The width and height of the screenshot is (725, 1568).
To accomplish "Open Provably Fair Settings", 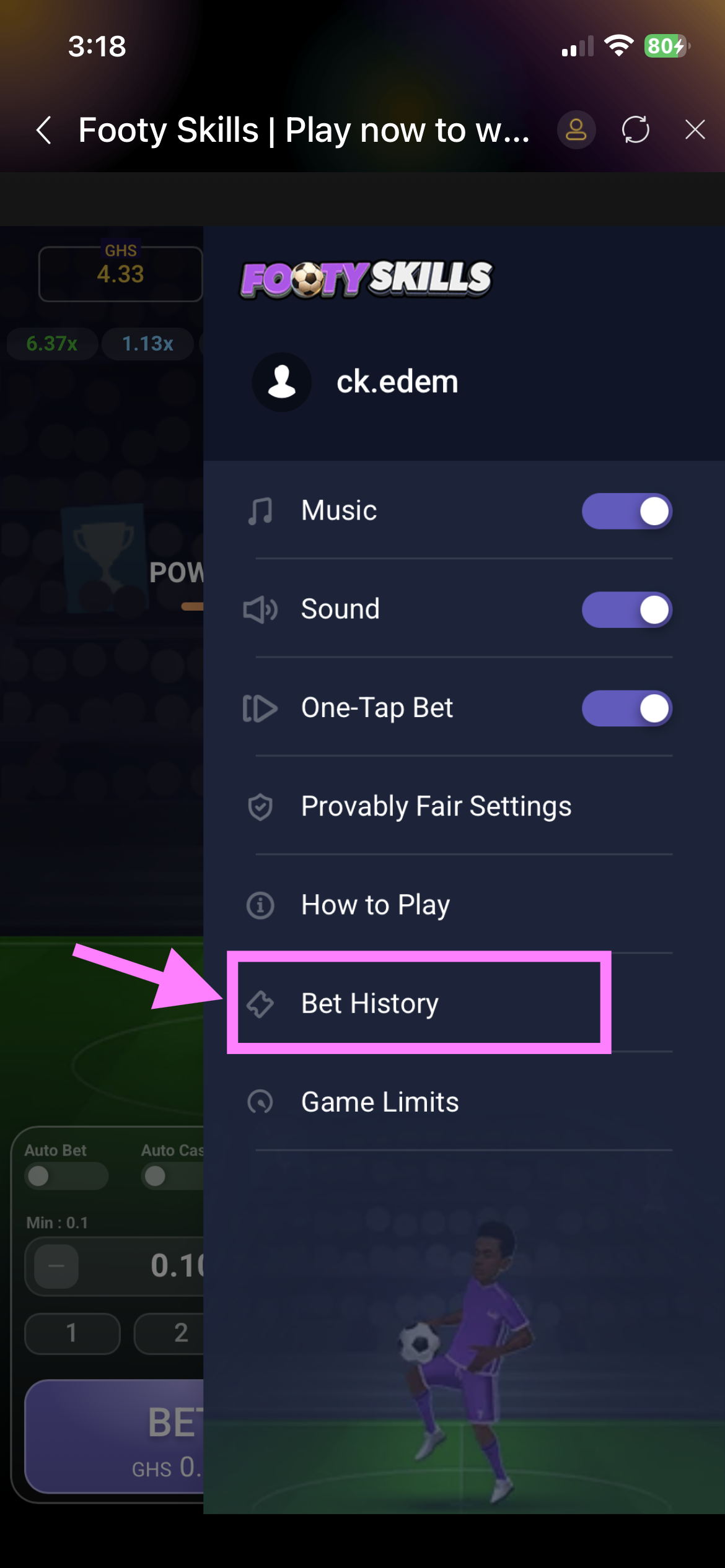I will pyautogui.click(x=436, y=807).
